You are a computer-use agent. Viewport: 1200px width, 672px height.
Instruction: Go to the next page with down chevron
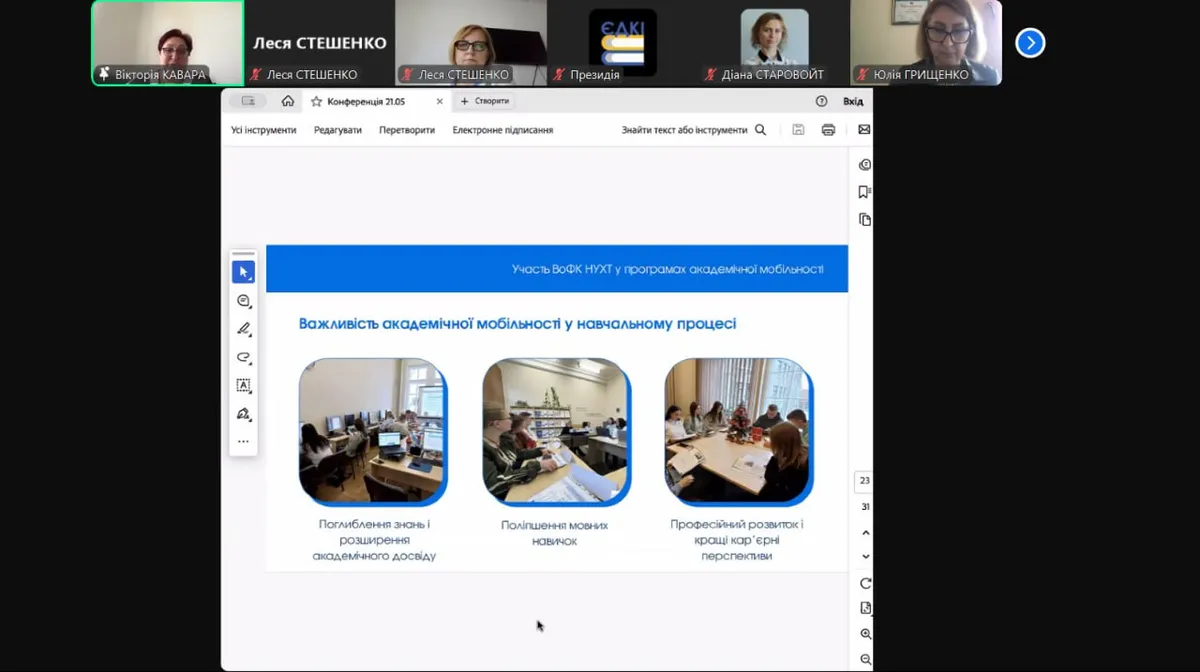tap(866, 557)
